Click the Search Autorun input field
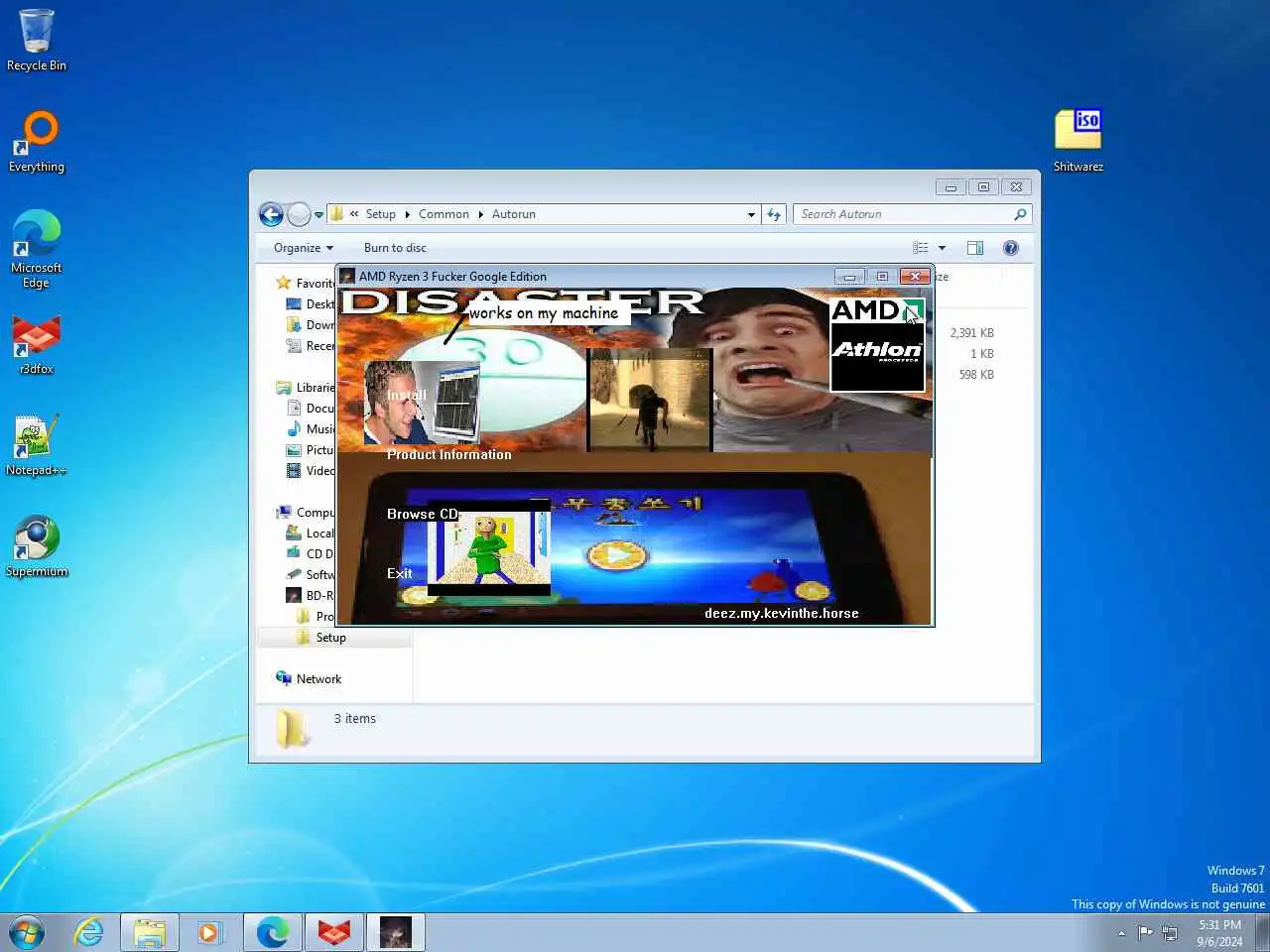The width and height of the screenshot is (1270, 952). [x=903, y=214]
